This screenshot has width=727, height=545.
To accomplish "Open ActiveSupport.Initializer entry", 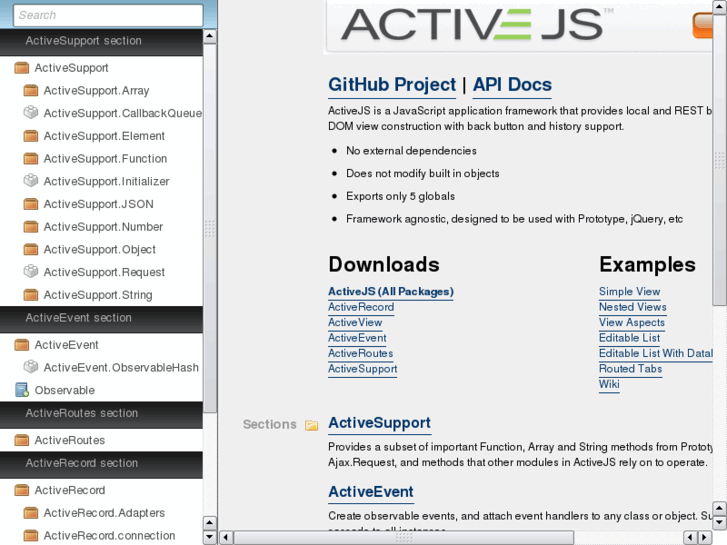I will pos(106,181).
